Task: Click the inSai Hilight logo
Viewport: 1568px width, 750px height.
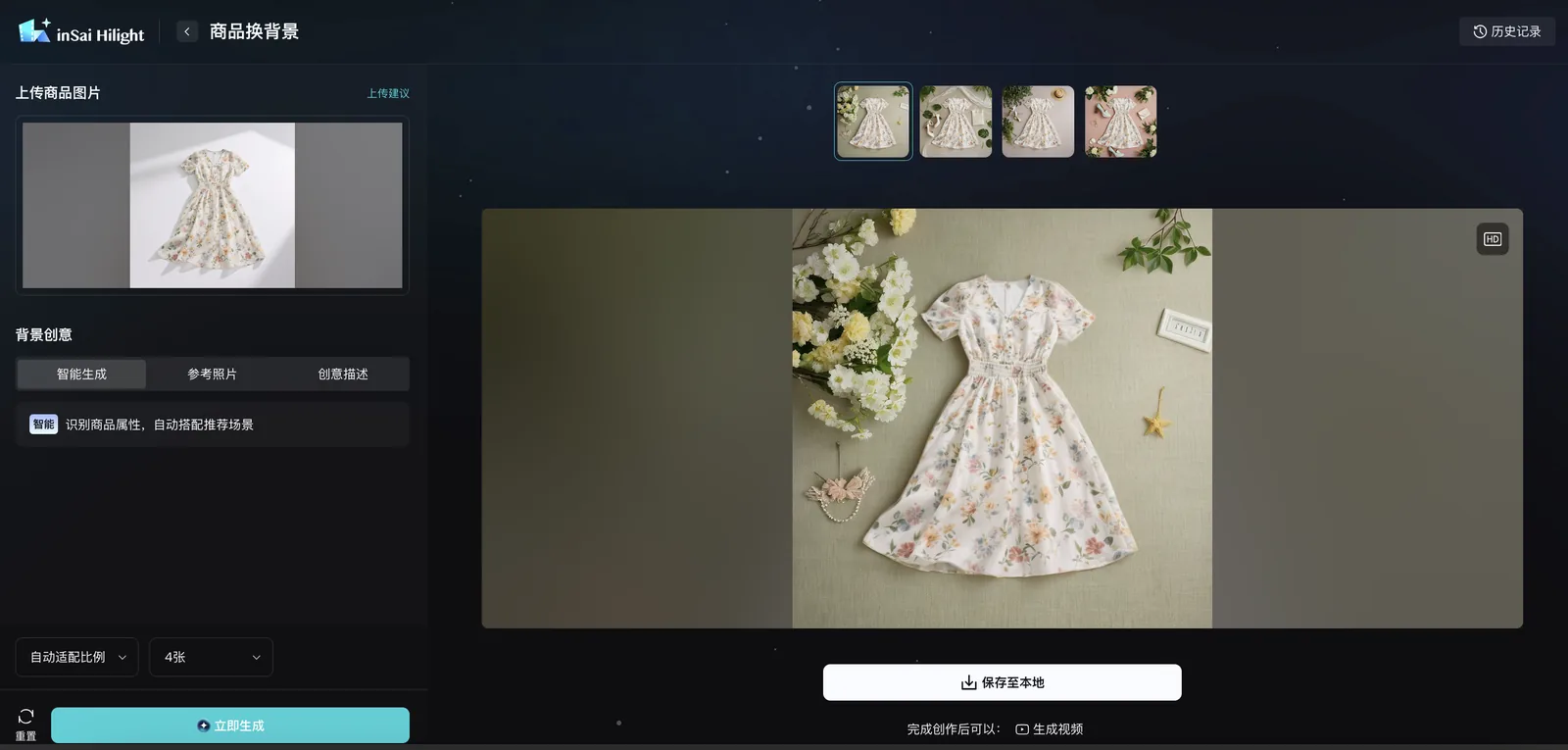Action: (x=81, y=31)
